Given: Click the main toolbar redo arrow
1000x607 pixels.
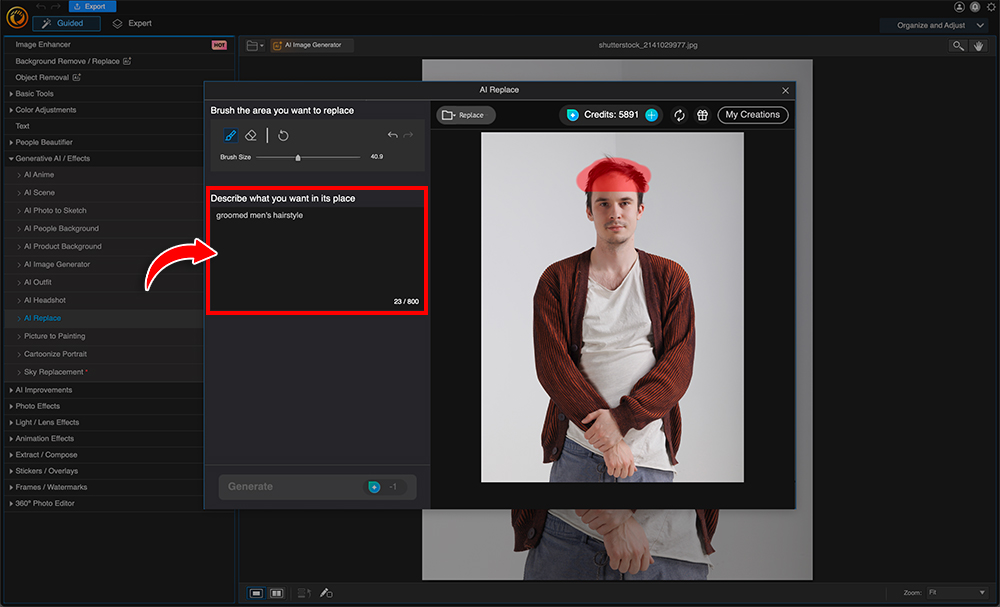Looking at the screenshot, I should pyautogui.click(x=56, y=6).
